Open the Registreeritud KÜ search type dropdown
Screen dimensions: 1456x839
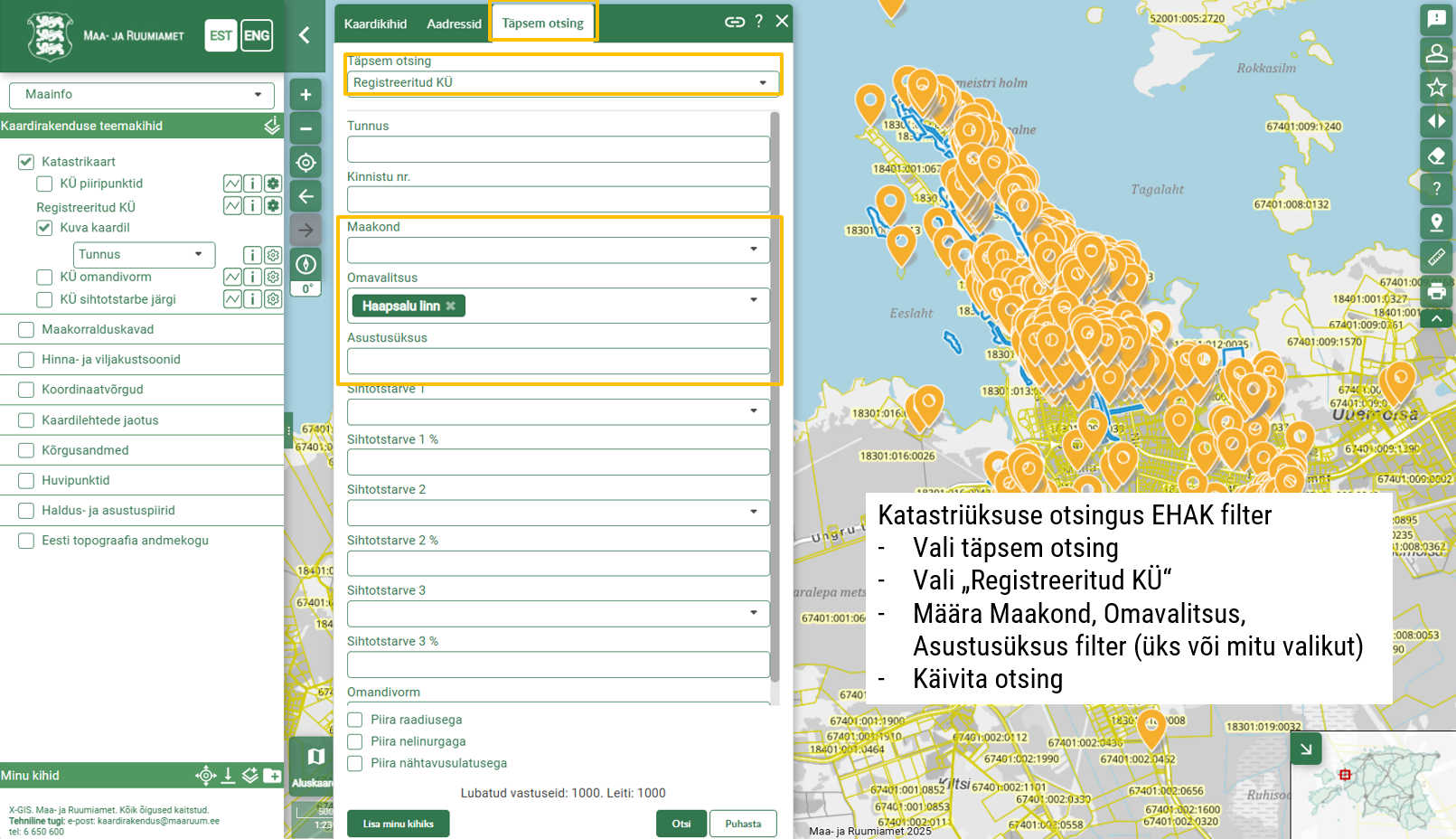[x=560, y=82]
